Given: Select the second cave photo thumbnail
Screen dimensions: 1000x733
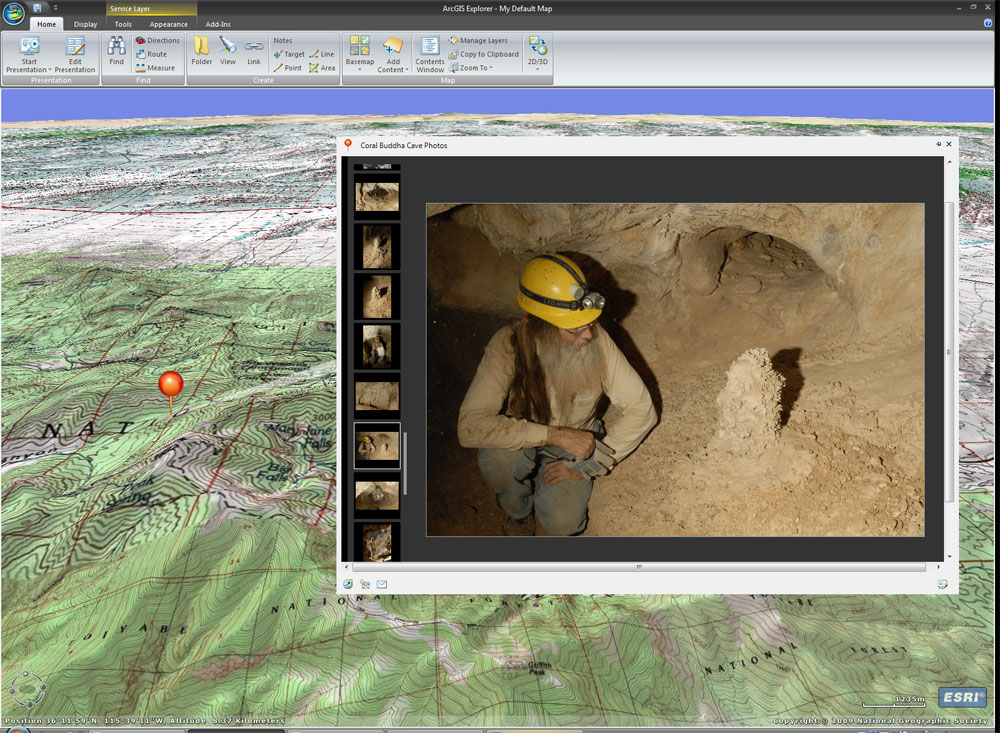Looking at the screenshot, I should 377,197.
